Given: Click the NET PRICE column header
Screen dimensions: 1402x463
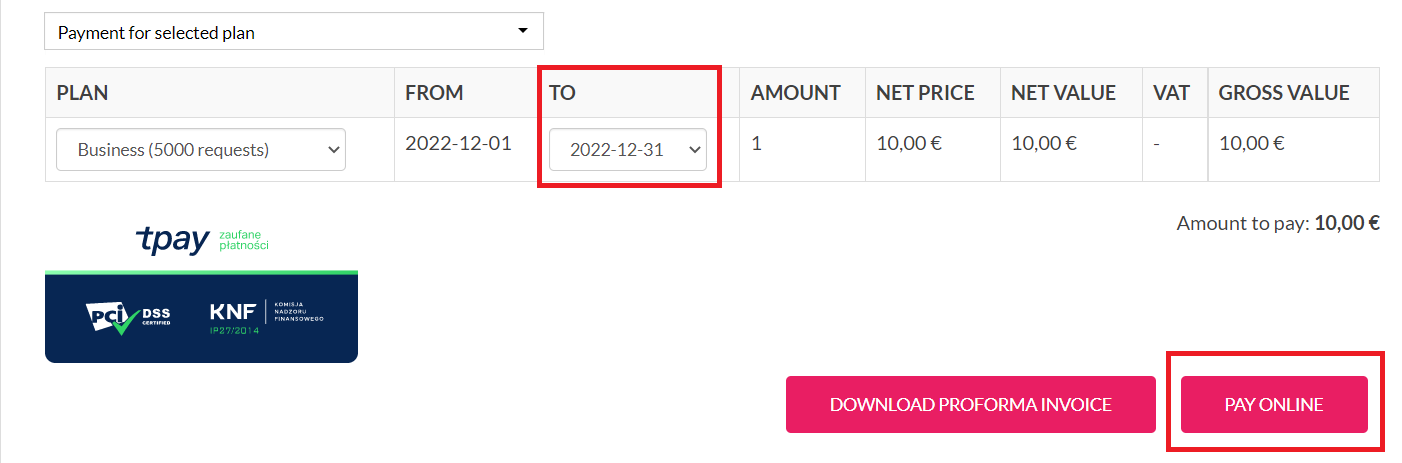Looking at the screenshot, I should click(925, 93).
